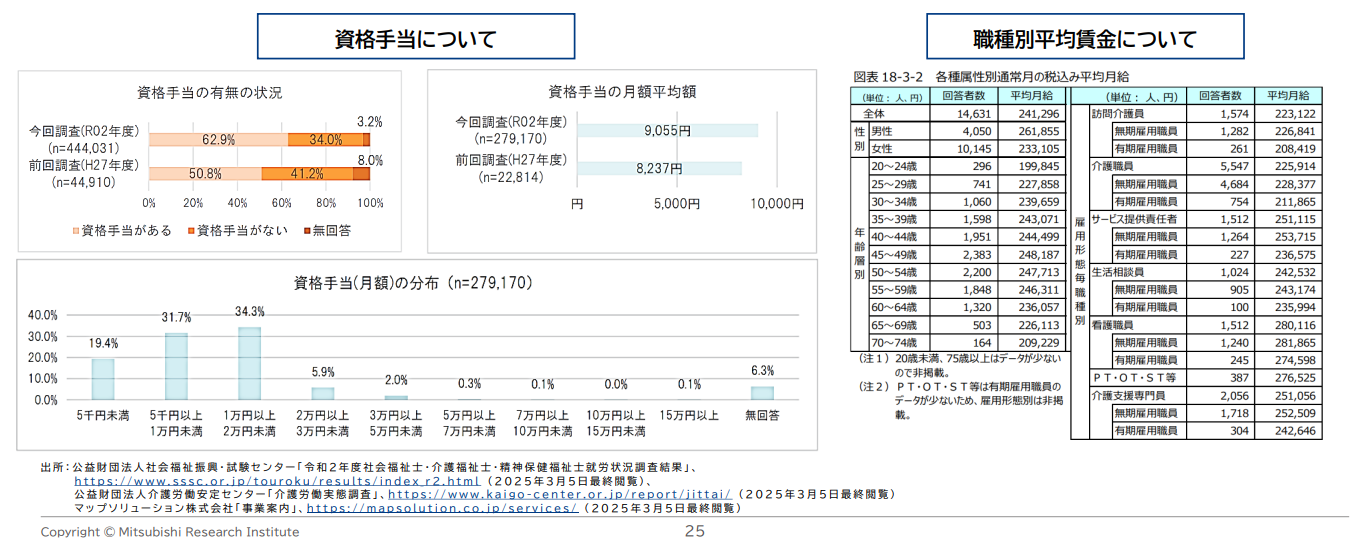Click the page number 25
This screenshot has height=544, width=1359.
click(x=694, y=531)
